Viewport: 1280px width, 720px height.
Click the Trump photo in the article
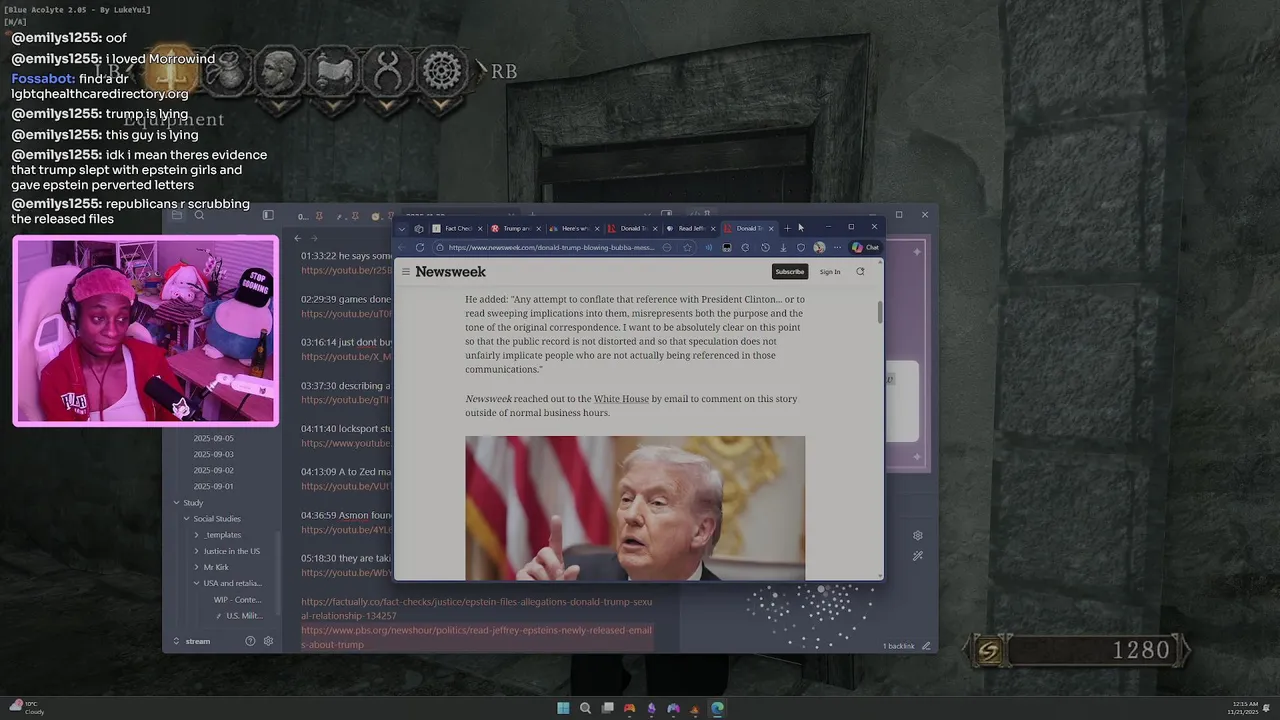tap(635, 508)
